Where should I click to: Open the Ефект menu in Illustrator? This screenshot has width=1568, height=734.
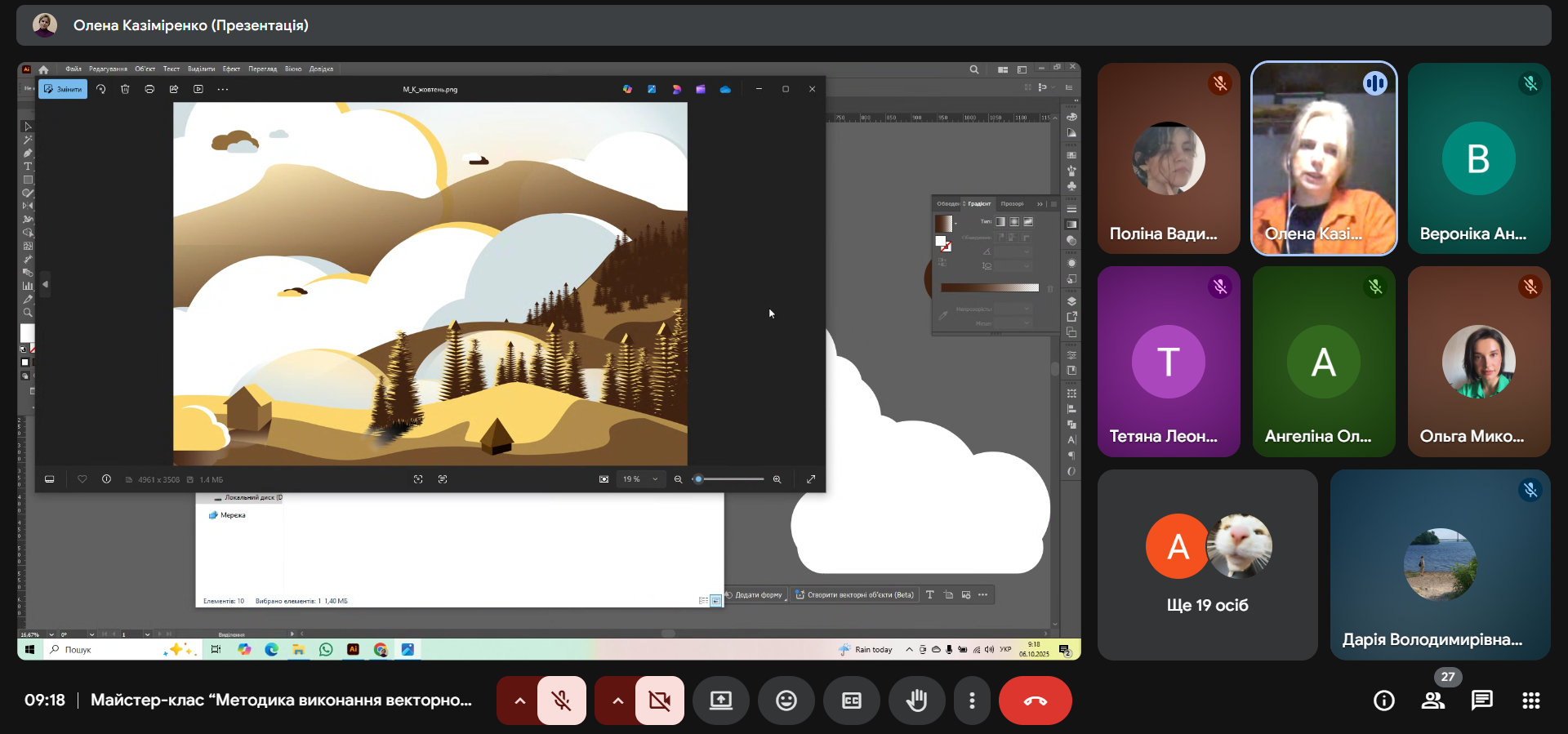pos(231,69)
